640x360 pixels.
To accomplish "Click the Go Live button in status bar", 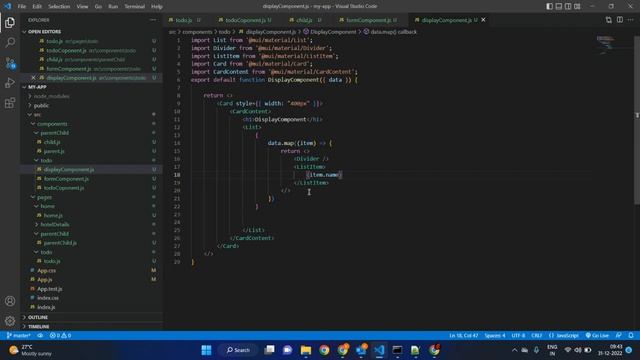I will (597, 336).
